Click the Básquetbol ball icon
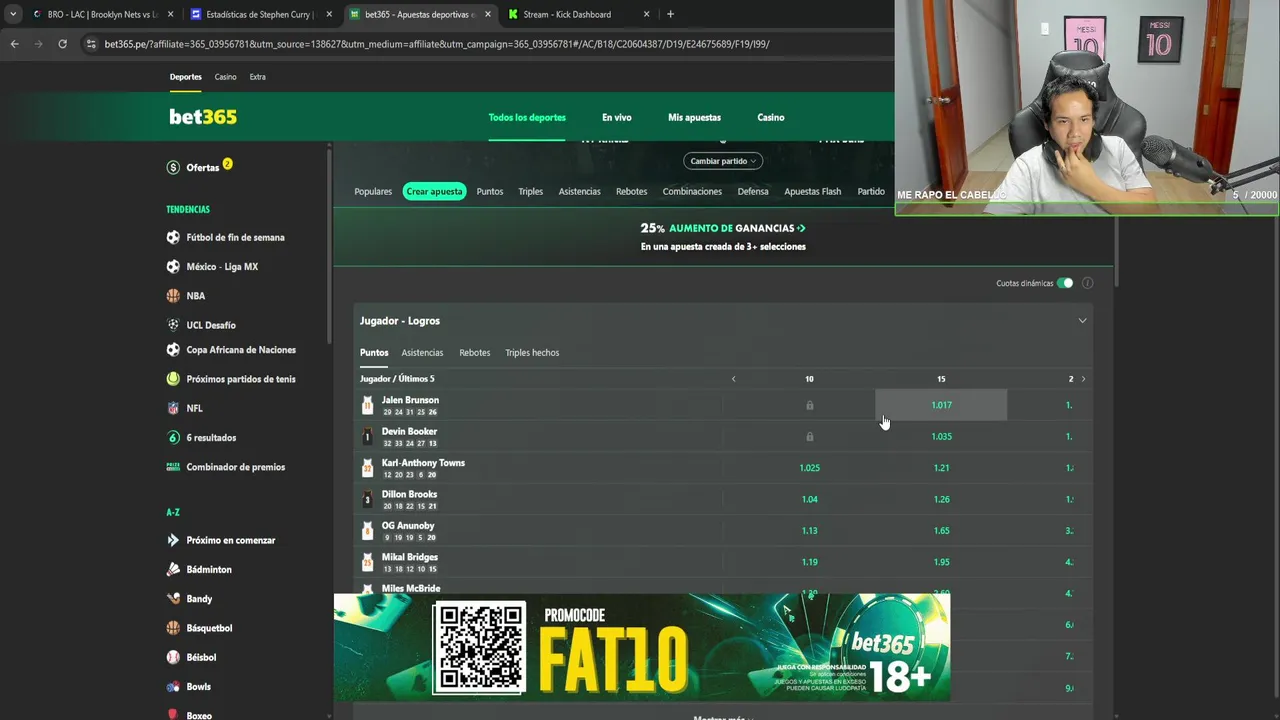The image size is (1280, 720). [x=173, y=628]
